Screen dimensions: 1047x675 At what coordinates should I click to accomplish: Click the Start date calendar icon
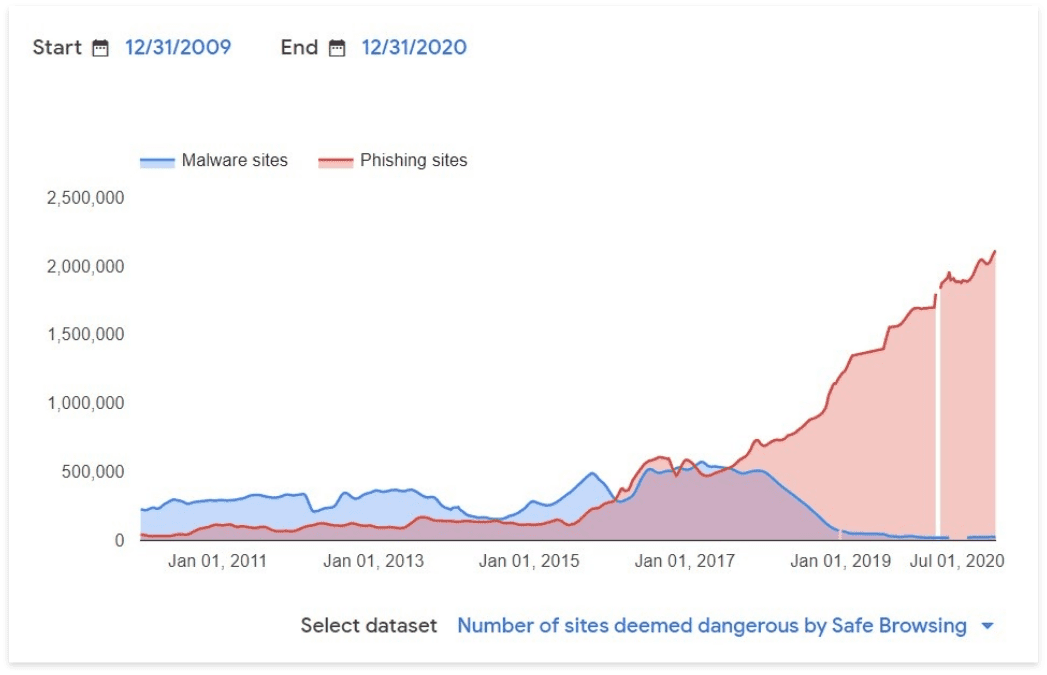click(100, 48)
